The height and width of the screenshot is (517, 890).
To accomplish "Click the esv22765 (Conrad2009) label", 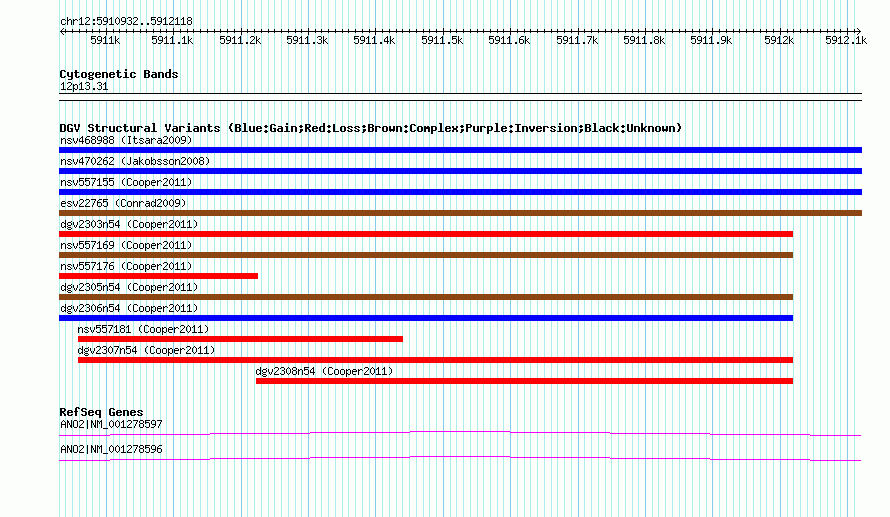I will tap(123, 203).
